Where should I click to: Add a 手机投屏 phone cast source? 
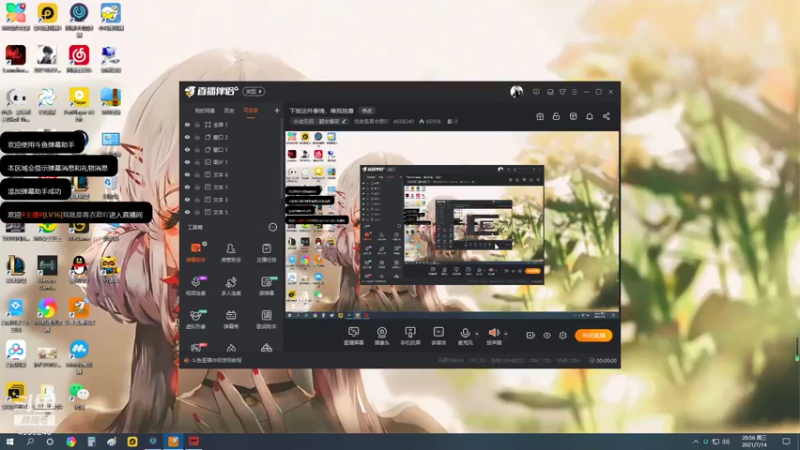point(410,336)
